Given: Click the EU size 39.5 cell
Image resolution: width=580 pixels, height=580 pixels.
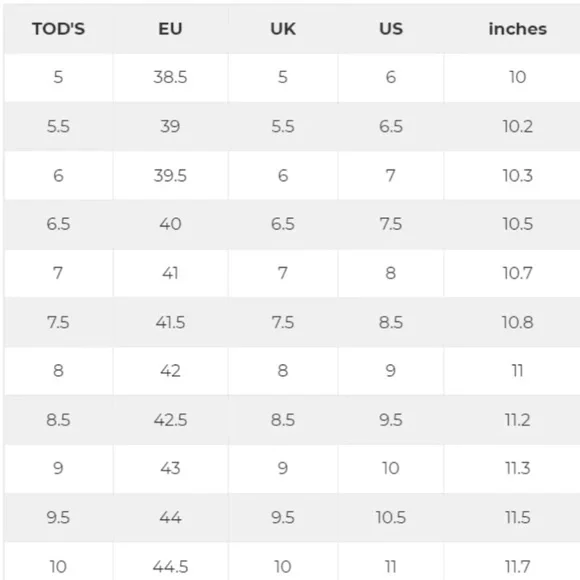Looking at the screenshot, I should pyautogui.click(x=170, y=175).
